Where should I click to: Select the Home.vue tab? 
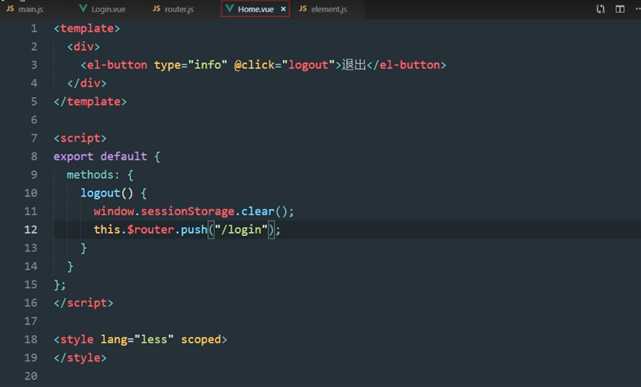[255, 9]
